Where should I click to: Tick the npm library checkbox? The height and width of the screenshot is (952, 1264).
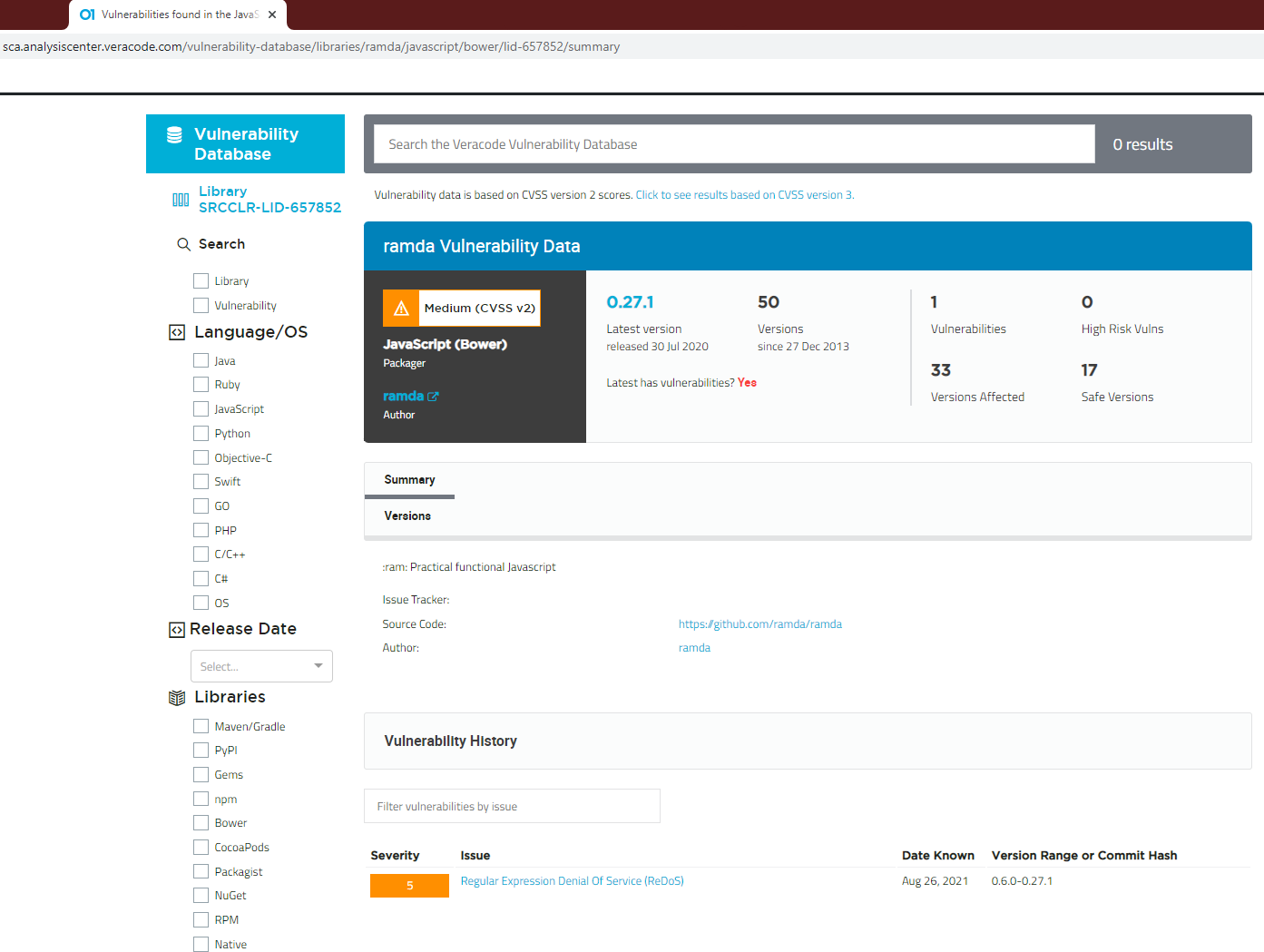pos(201,799)
